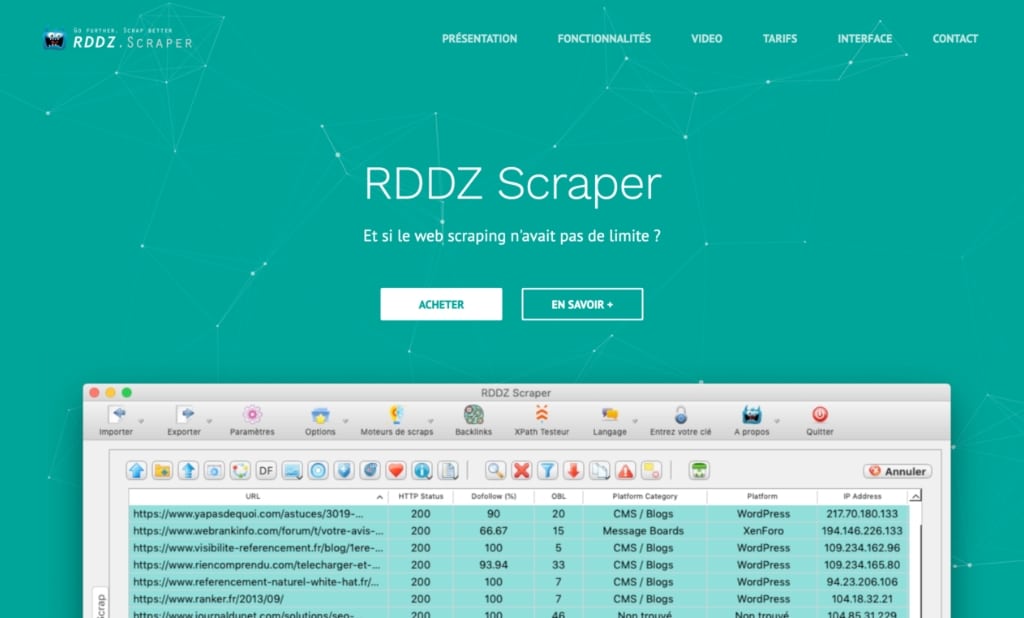Select the yapasdequoi.com URL row

click(519, 514)
